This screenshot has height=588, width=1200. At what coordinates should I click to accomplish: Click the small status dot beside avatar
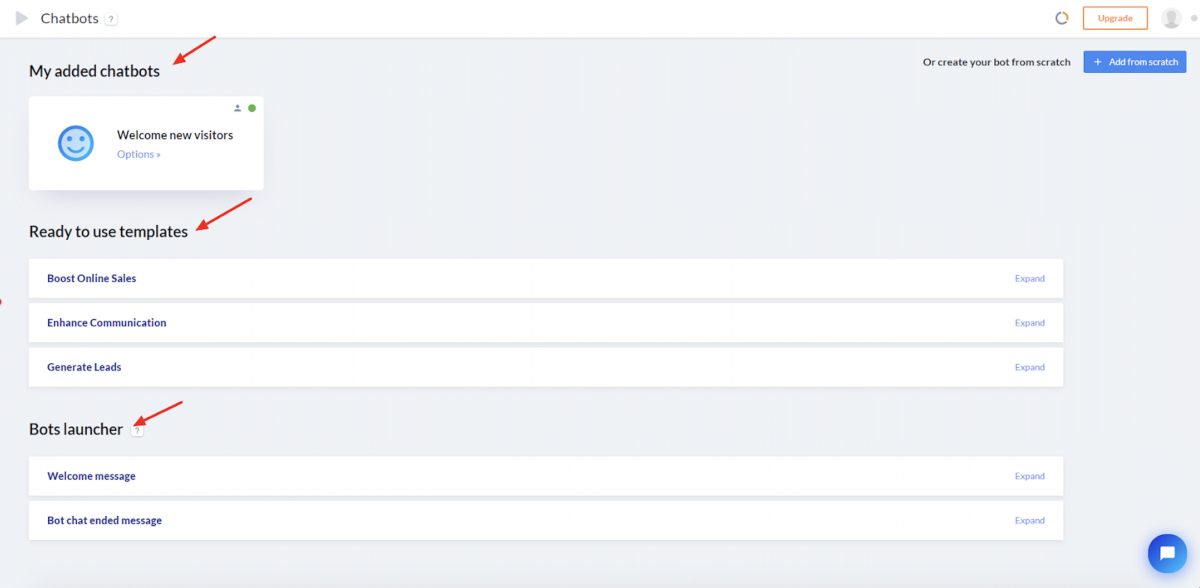point(1192,19)
